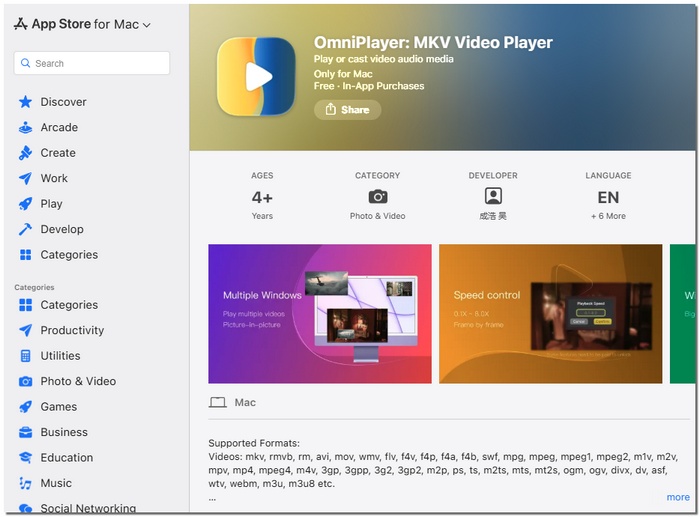Click the Share button
This screenshot has width=700, height=517.
(347, 109)
